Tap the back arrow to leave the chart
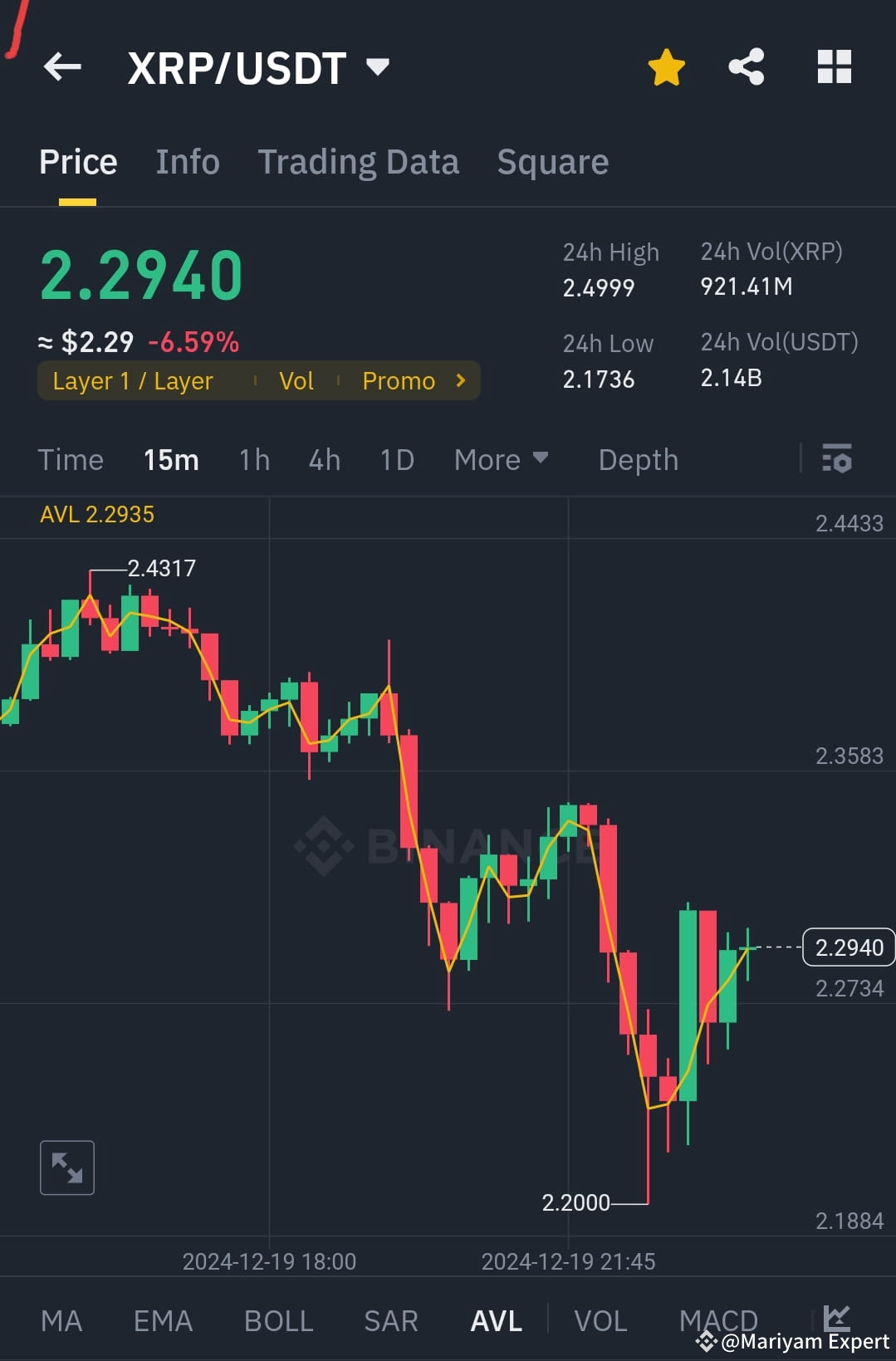896x1361 pixels. click(62, 67)
